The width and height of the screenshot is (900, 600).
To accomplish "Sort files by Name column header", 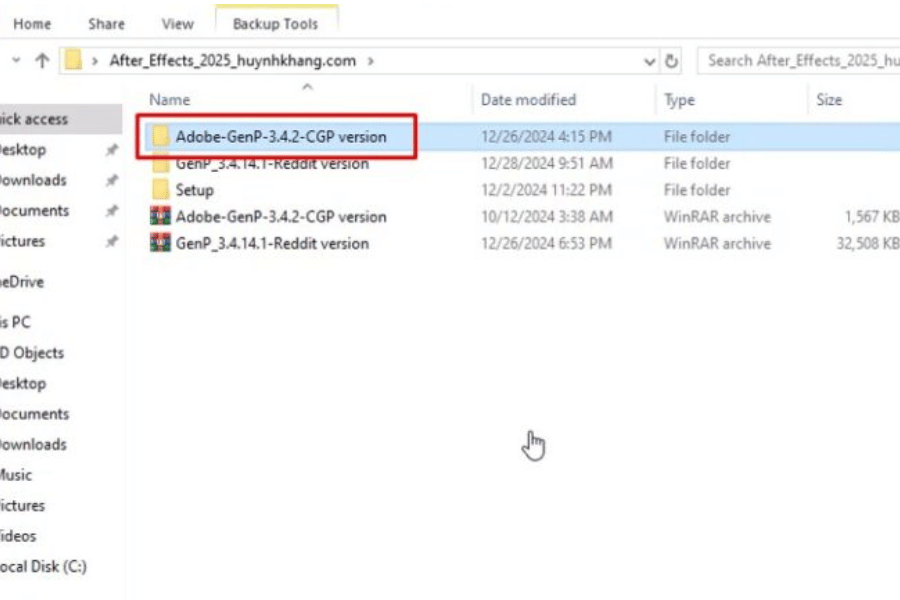I will point(169,100).
